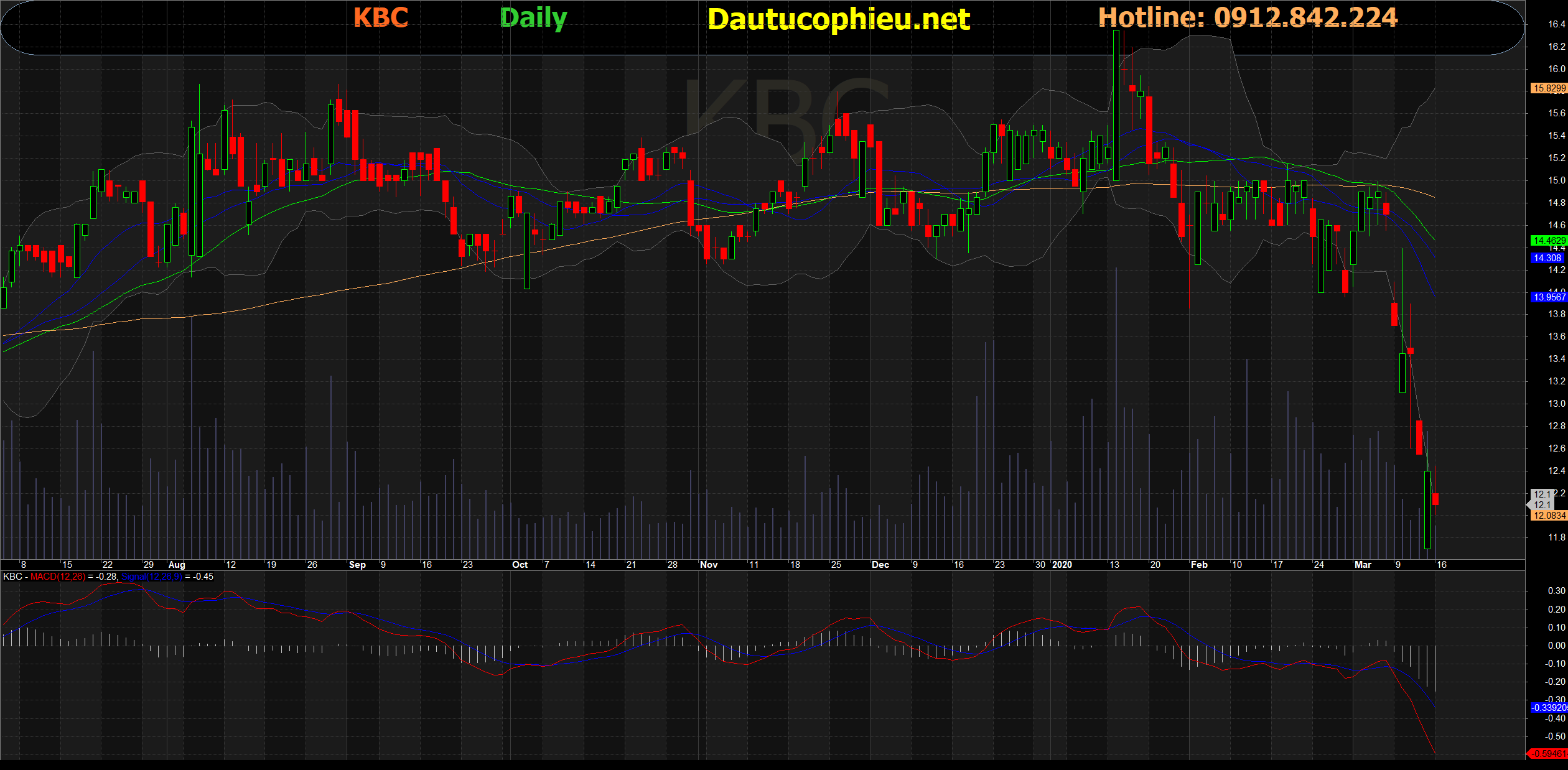Click the Dec month label on time axis
This screenshot has height=770, width=1568.
click(x=880, y=565)
